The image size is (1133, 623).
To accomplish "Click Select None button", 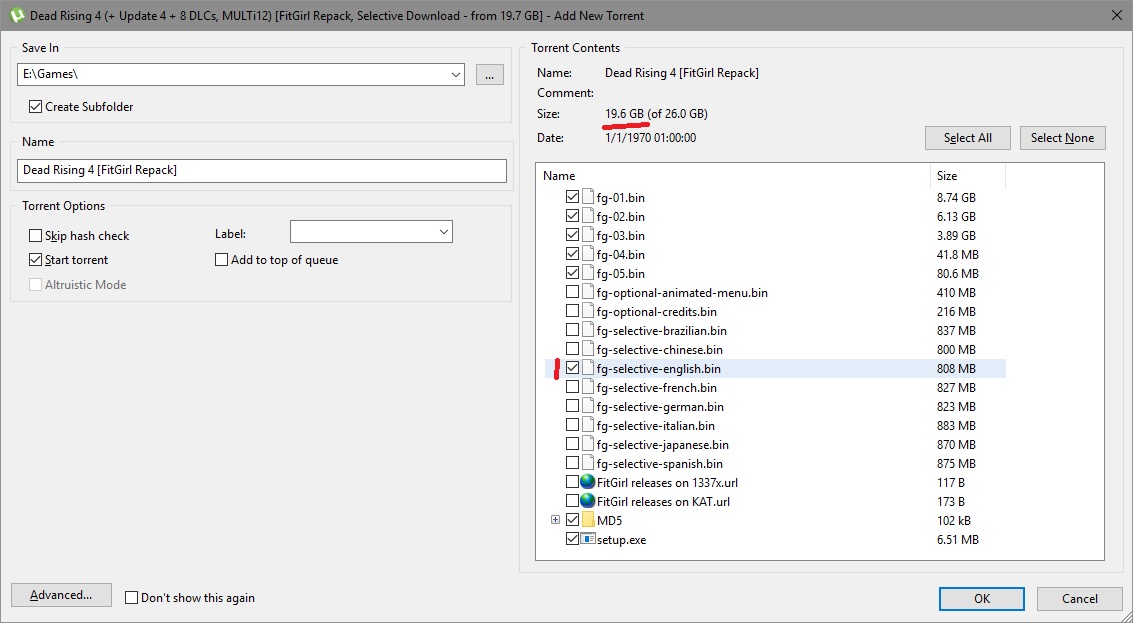I will (1062, 138).
